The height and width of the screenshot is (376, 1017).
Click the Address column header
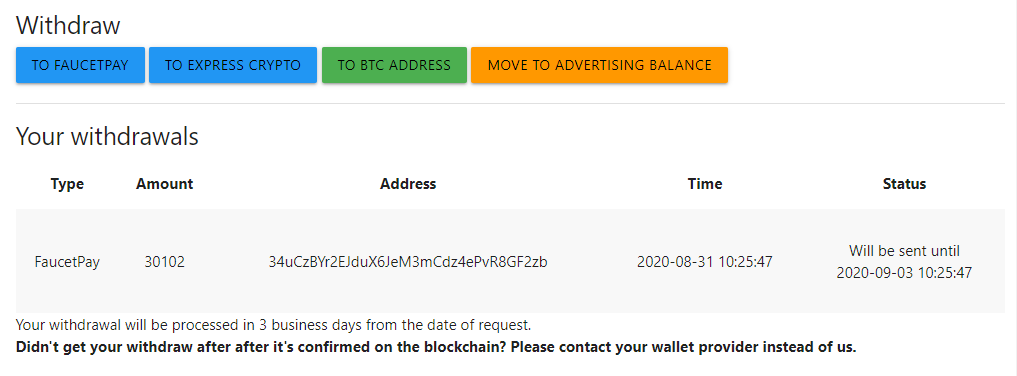point(408,184)
